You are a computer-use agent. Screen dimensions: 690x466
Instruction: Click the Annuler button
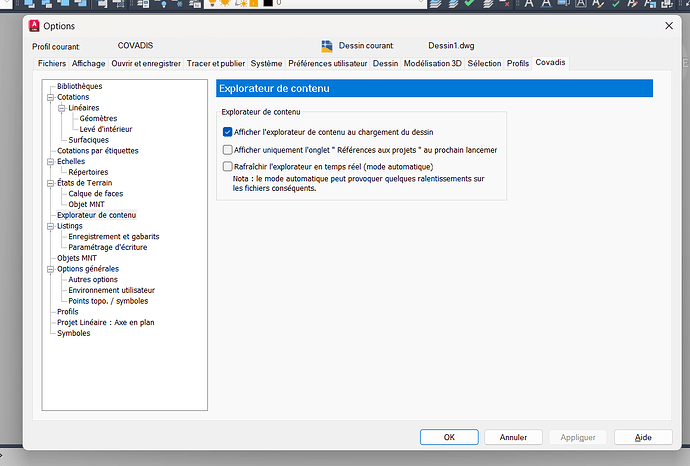514,437
